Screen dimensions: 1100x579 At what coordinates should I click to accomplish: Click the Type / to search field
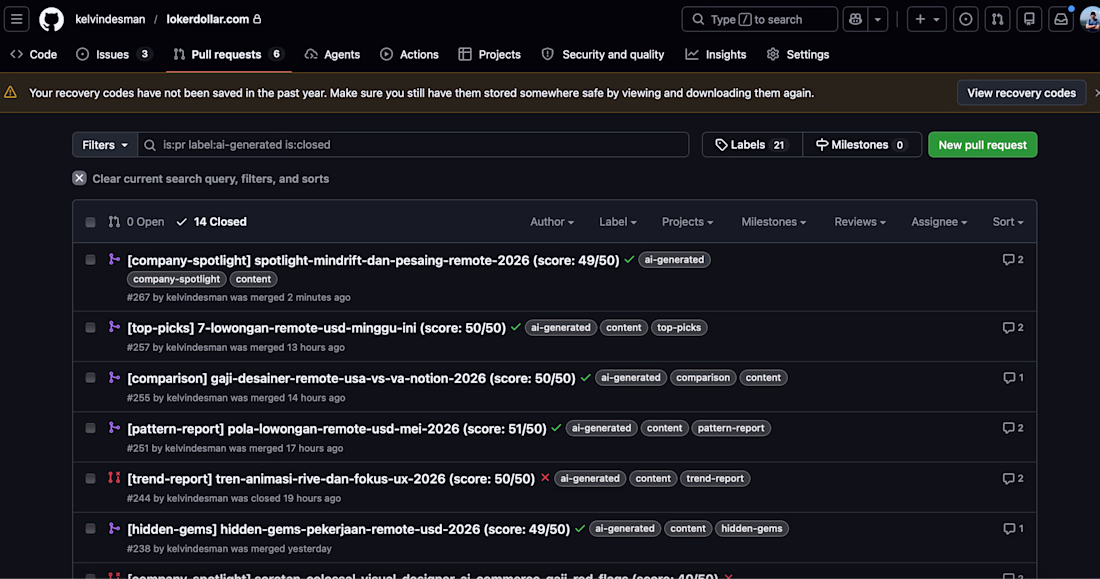[760, 20]
